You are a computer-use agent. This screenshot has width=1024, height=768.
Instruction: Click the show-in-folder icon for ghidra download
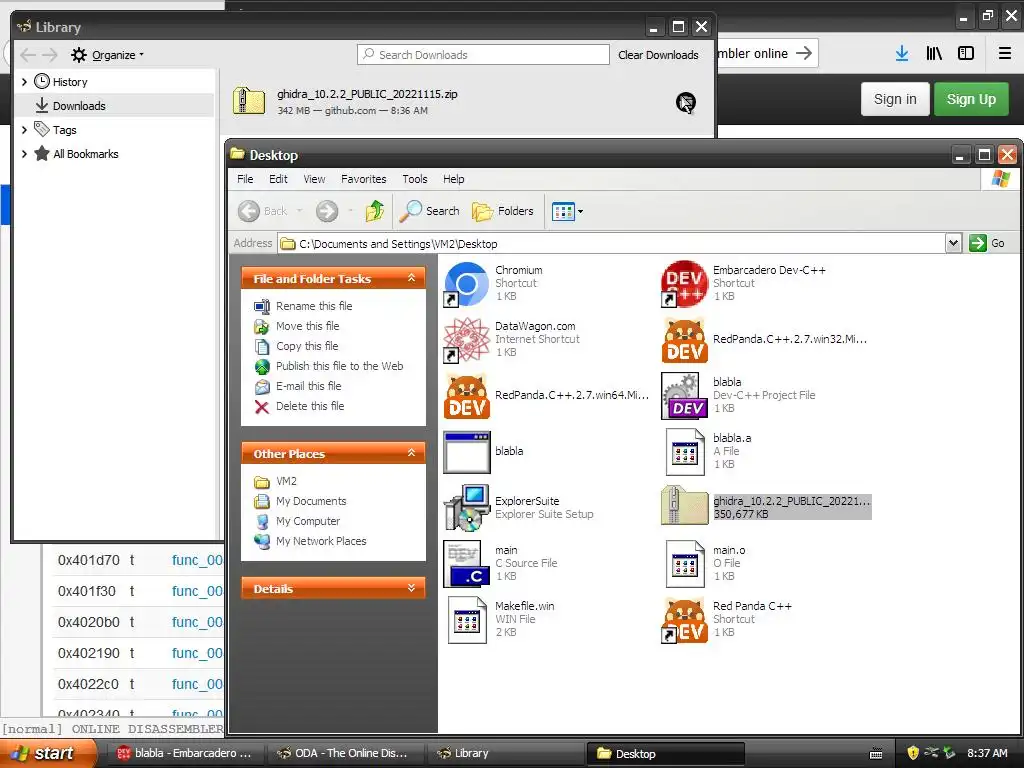click(686, 103)
